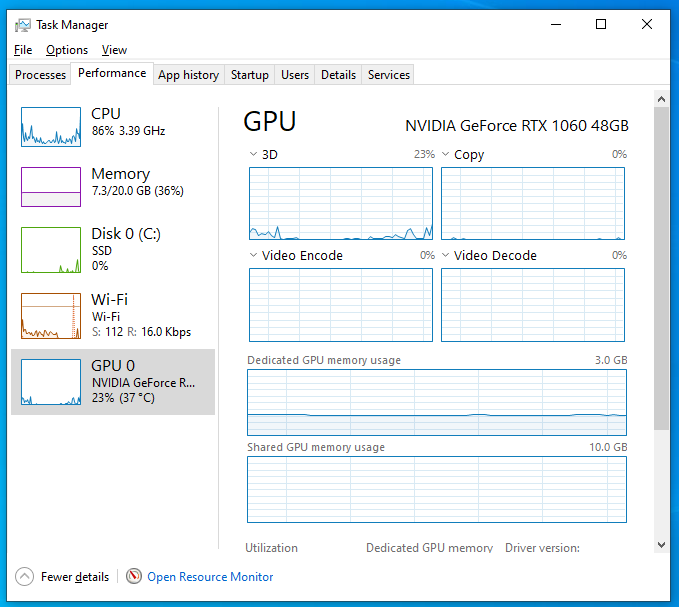Open the Services tab
Image resolution: width=679 pixels, height=607 pixels.
click(388, 75)
